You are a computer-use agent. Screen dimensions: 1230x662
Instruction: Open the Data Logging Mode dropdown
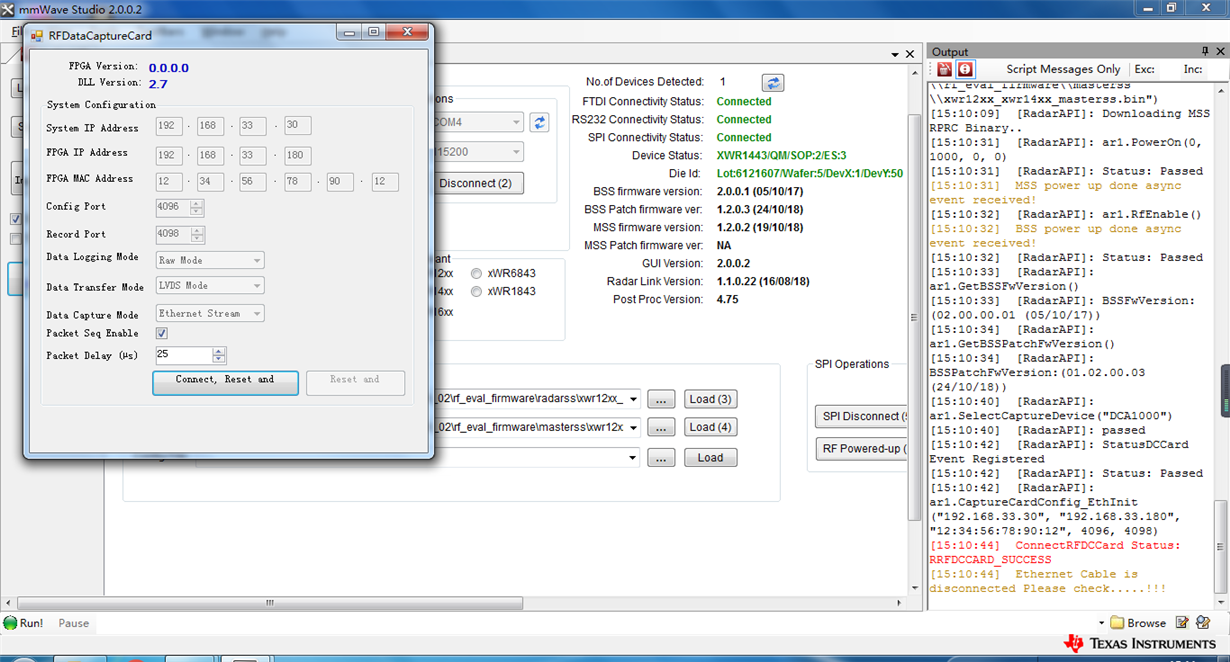210,260
